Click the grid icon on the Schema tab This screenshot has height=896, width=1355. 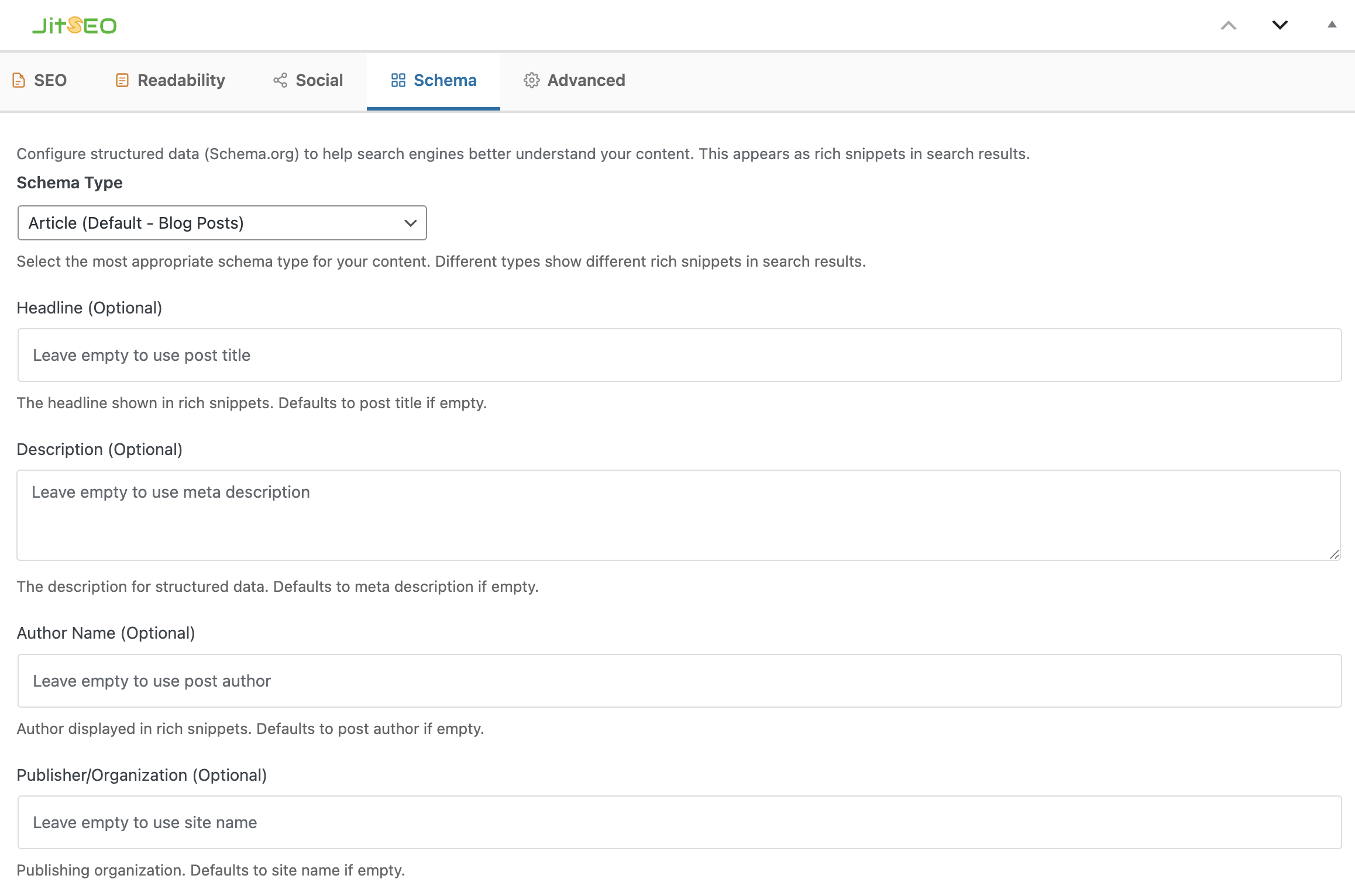tap(398, 80)
